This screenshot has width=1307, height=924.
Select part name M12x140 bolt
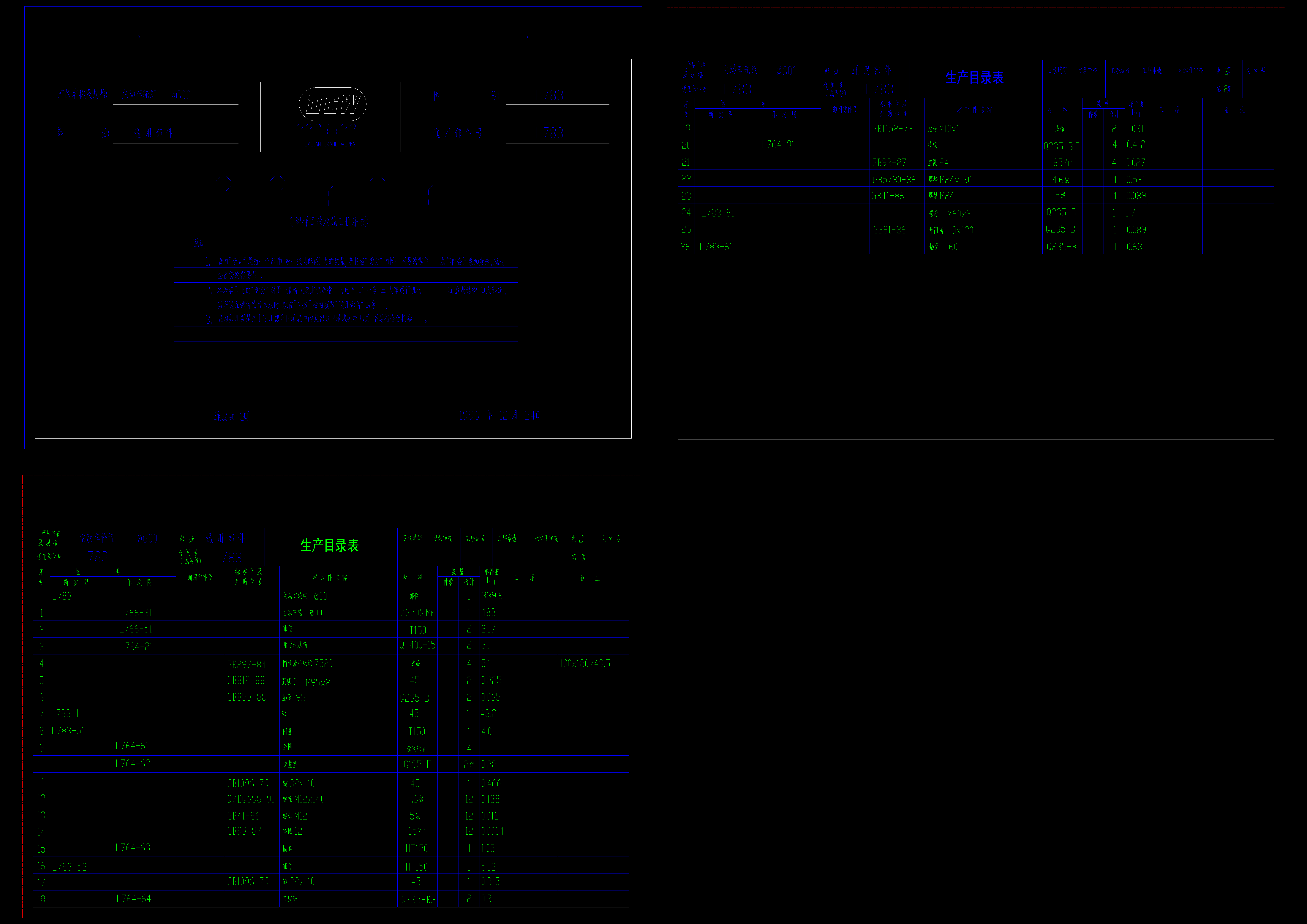[x=304, y=799]
